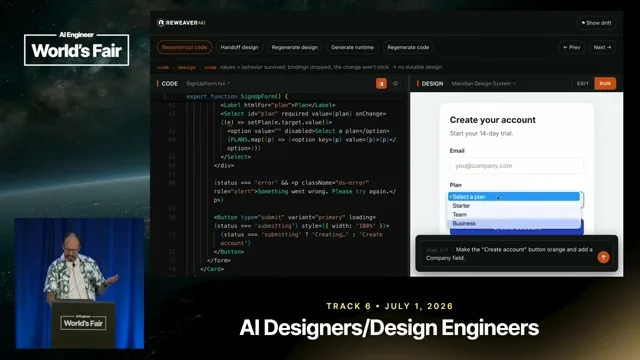
Task: Click the CODE panel header label
Action: click(169, 84)
